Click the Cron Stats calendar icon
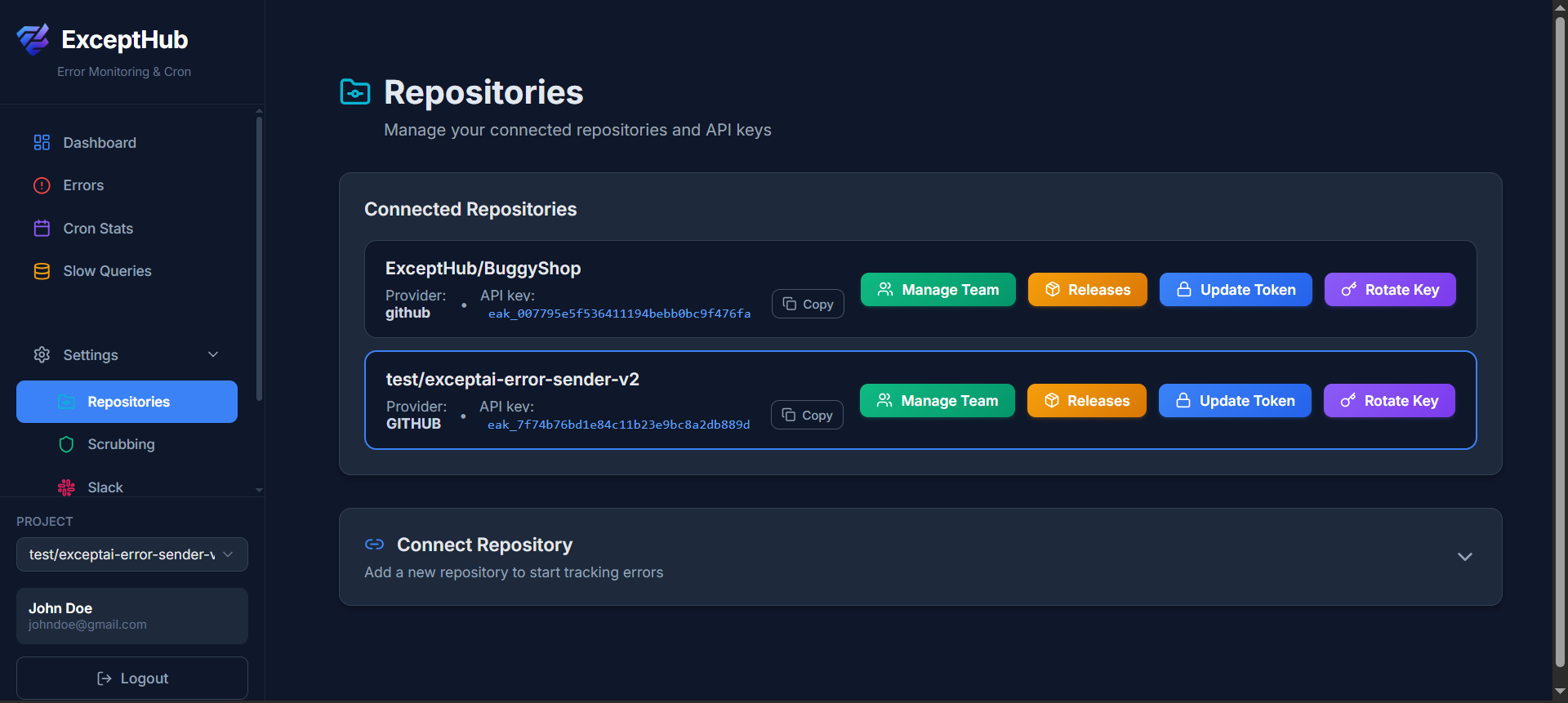The width and height of the screenshot is (1568, 703). pyautogui.click(x=42, y=229)
